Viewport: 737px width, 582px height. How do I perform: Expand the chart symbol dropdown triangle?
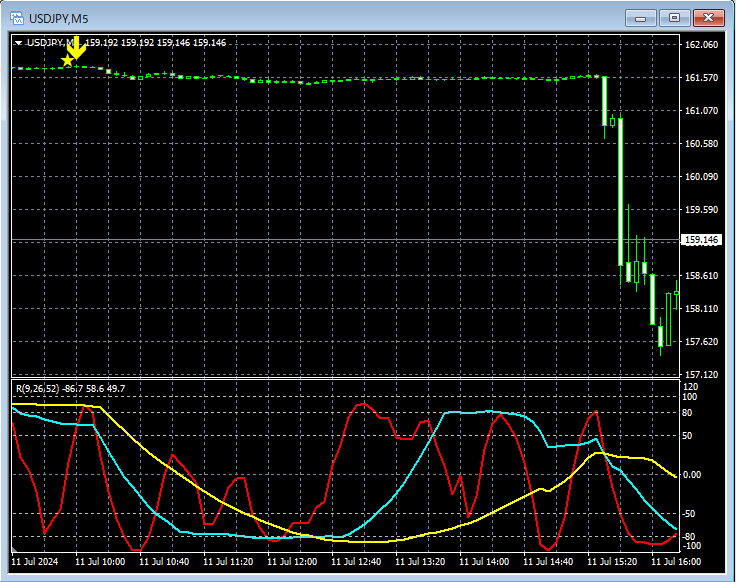click(18, 43)
